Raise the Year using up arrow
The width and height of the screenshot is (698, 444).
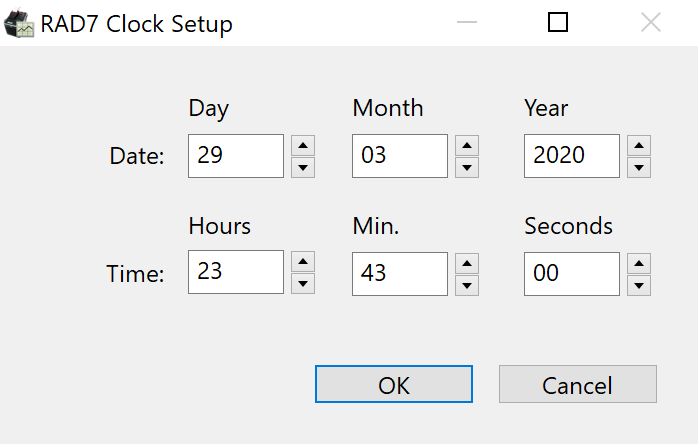point(640,145)
